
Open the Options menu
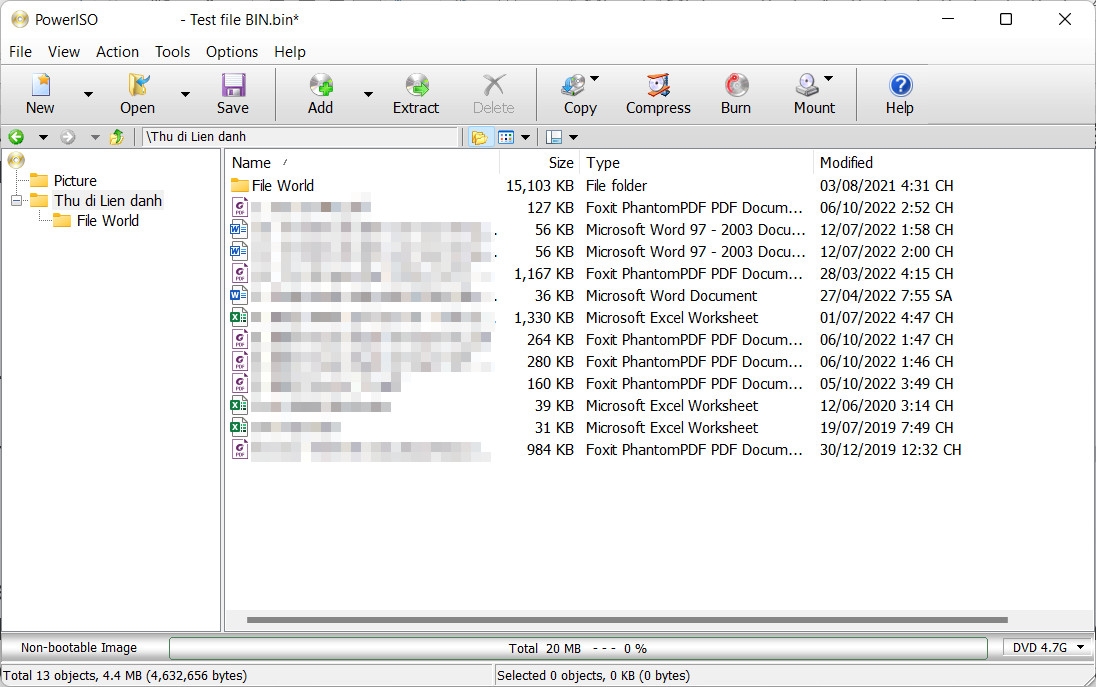point(232,52)
